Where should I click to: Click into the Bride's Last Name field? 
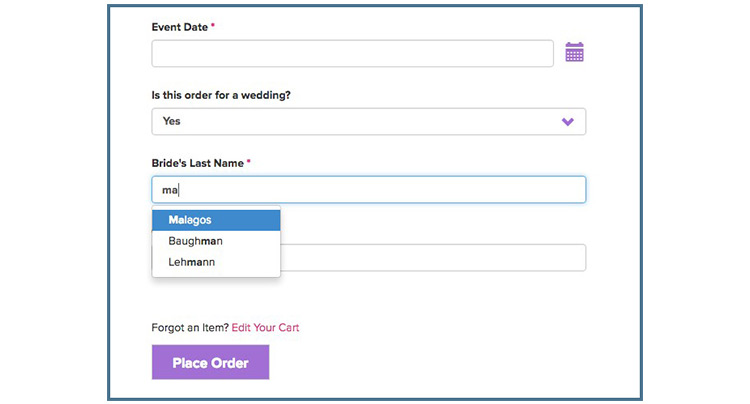pos(369,189)
